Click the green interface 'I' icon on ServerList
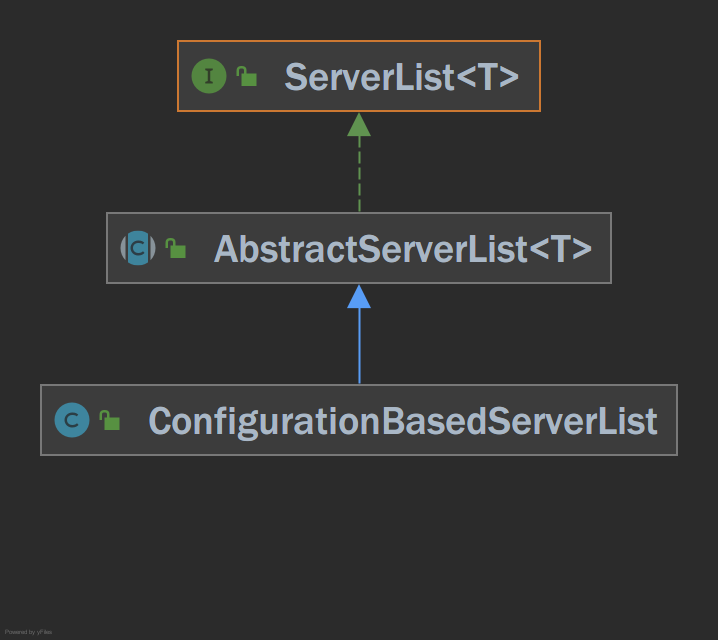This screenshot has width=718, height=640. tap(209, 76)
